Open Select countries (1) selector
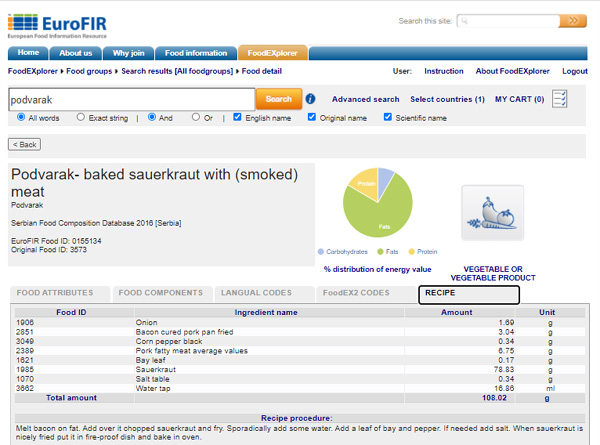 point(447,99)
